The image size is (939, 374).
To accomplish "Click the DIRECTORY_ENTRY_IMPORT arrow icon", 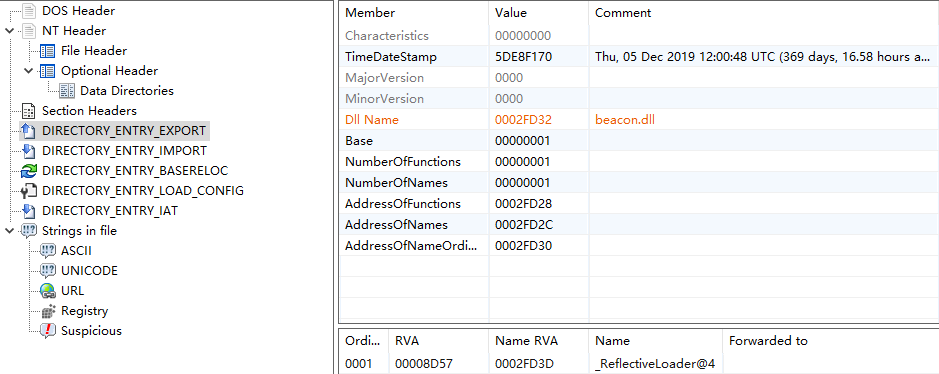I will 29,150.
